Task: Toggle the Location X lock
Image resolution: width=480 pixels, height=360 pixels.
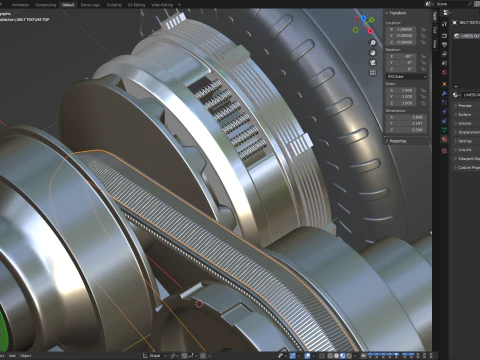Action: (x=423, y=29)
